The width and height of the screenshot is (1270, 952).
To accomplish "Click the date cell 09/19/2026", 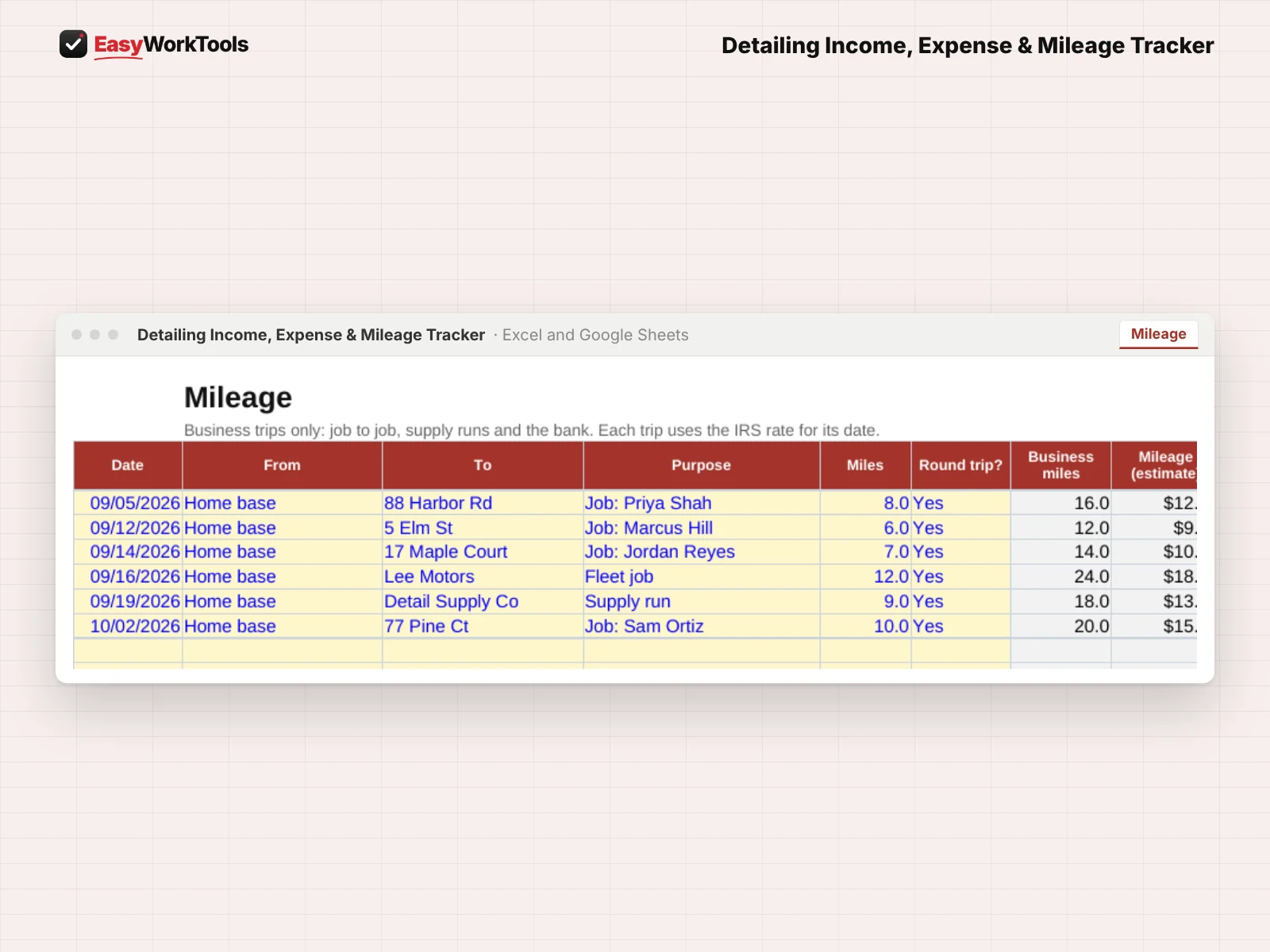I will [128, 601].
